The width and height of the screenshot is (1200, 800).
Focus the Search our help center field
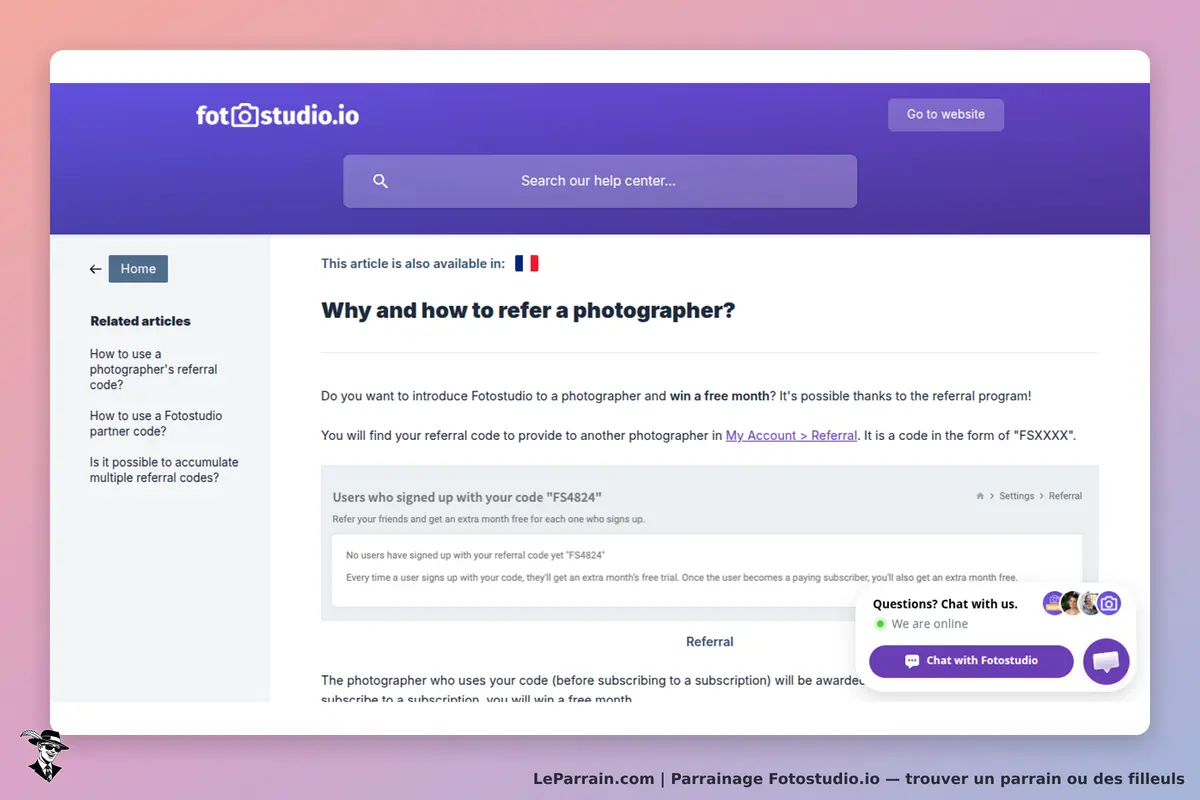point(600,181)
